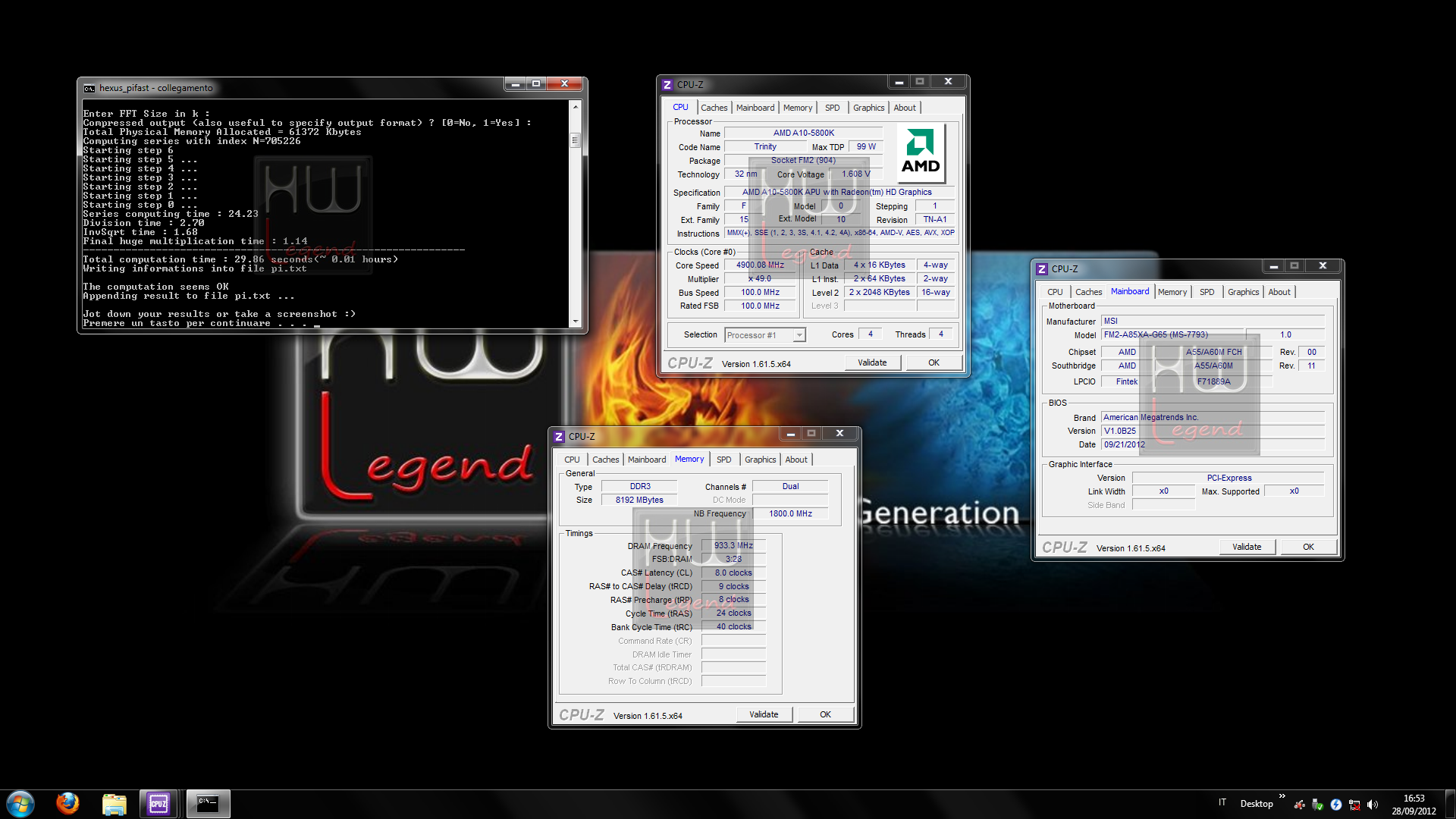Switch Mainboard window to Caches tab

point(1088,292)
